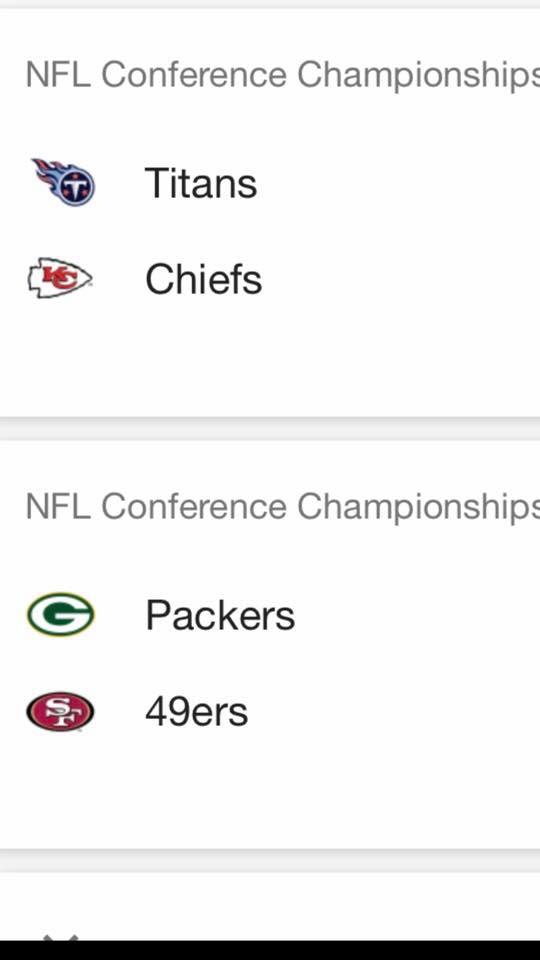
Task: Tap the 49ers row in second card
Action: tap(270, 711)
